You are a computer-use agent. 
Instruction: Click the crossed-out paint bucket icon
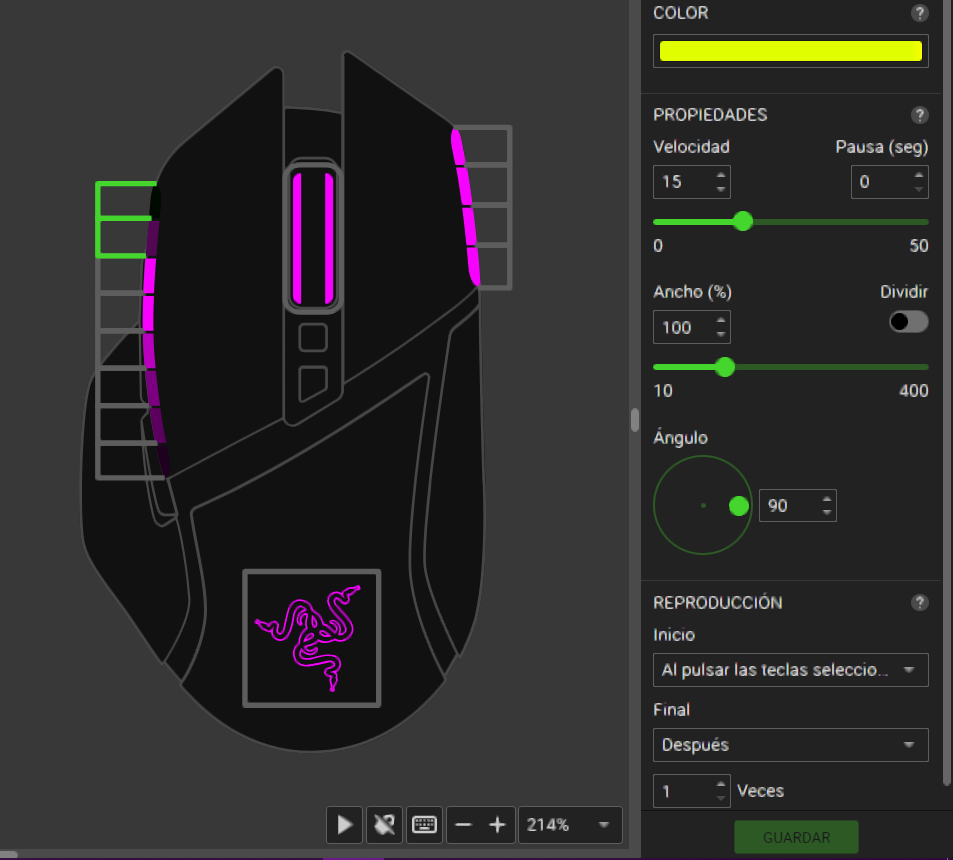pos(384,825)
